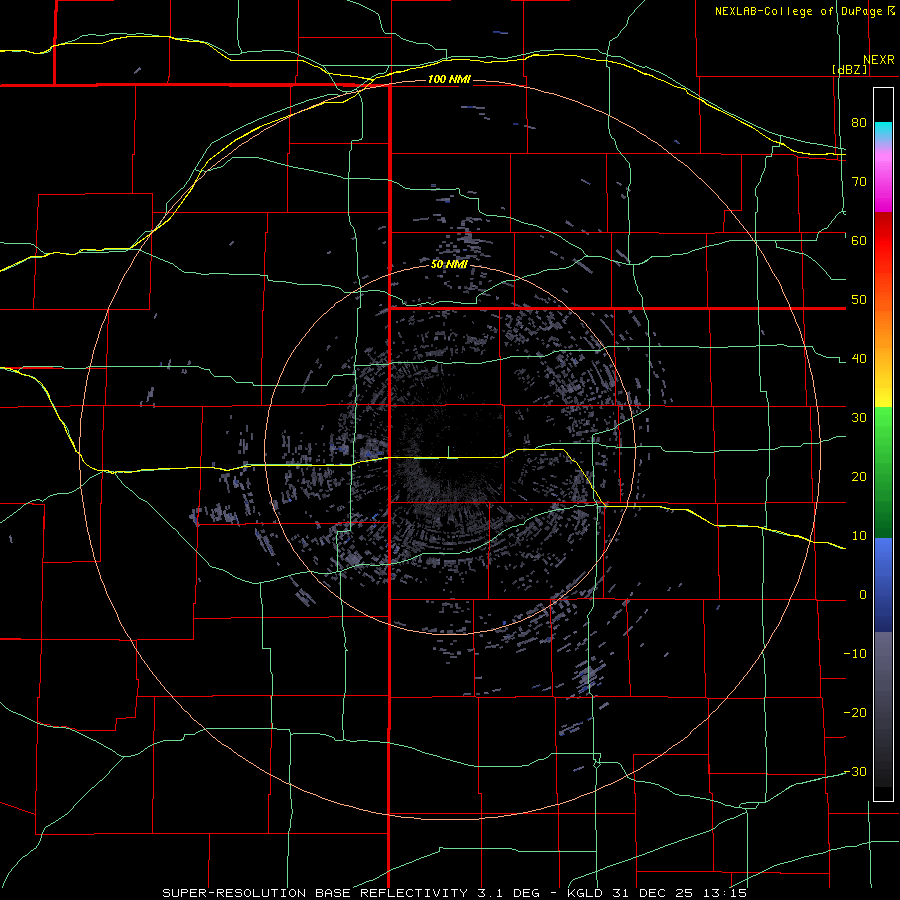Viewport: 900px width, 900px height.
Task: Click the blue segment of the reflectivity color bar
Action: [x=883, y=584]
